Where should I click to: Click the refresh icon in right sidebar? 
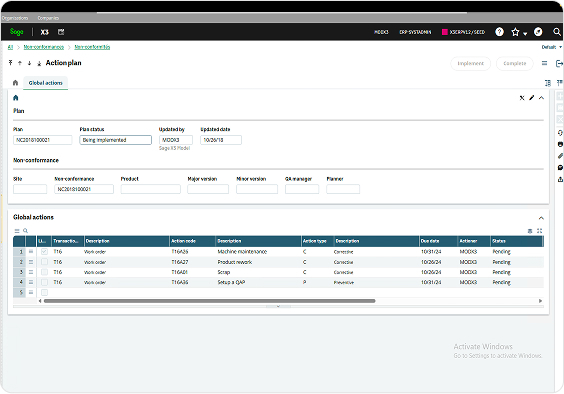560,133
